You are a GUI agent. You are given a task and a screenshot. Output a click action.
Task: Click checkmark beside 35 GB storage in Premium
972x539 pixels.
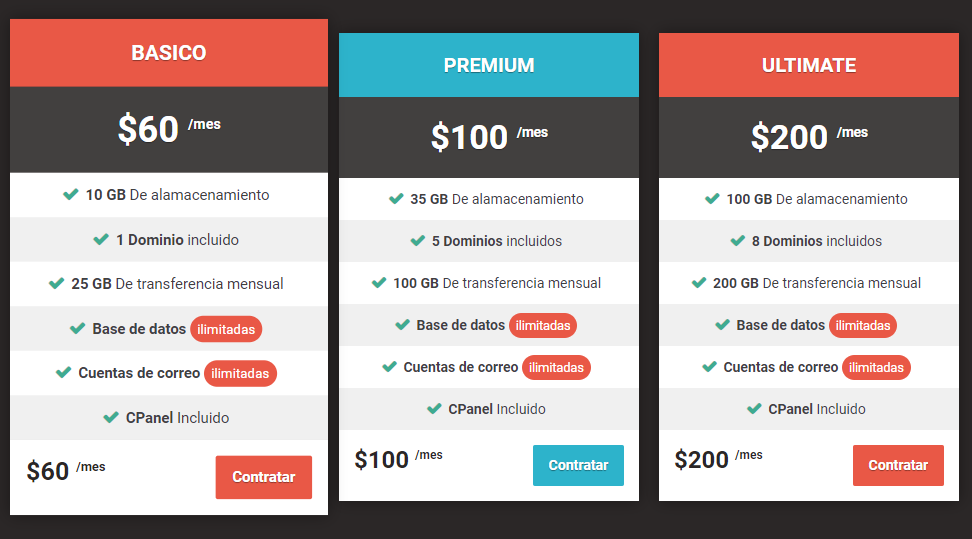coord(396,199)
